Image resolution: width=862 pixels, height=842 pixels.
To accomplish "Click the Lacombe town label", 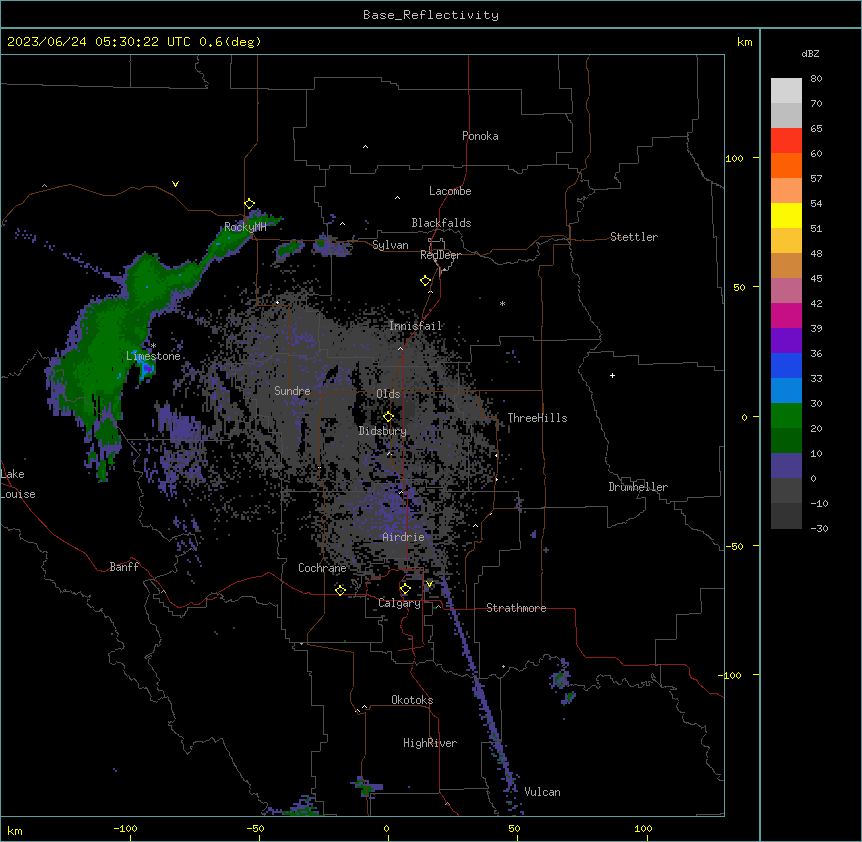I will tap(450, 191).
